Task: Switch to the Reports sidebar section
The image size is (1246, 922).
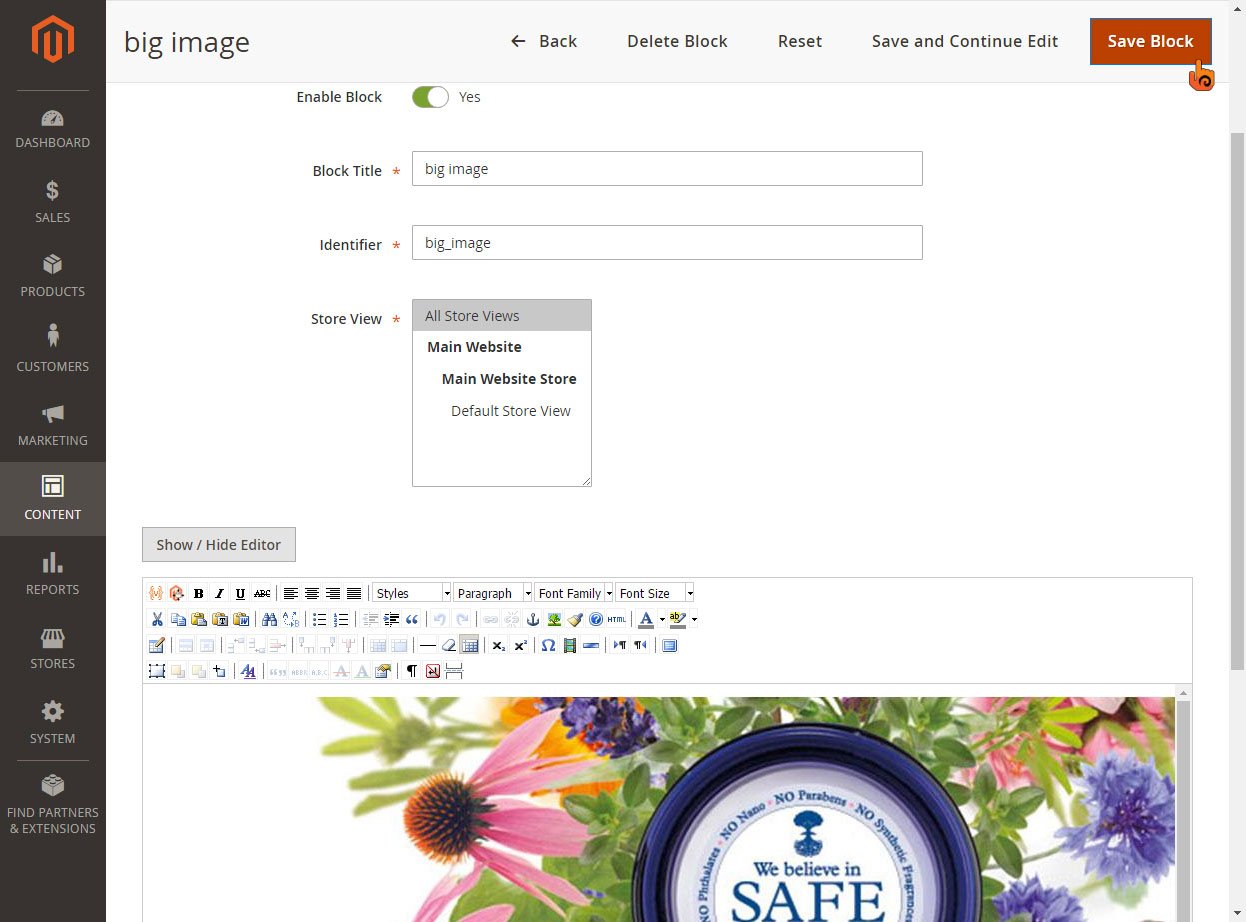Action: click(x=52, y=574)
